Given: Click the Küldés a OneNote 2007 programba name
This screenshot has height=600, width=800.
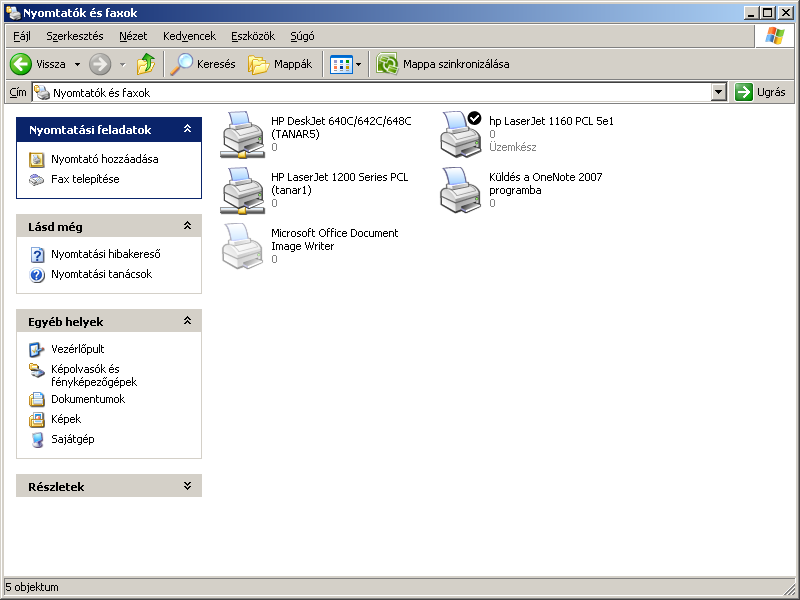Looking at the screenshot, I should [x=545, y=184].
